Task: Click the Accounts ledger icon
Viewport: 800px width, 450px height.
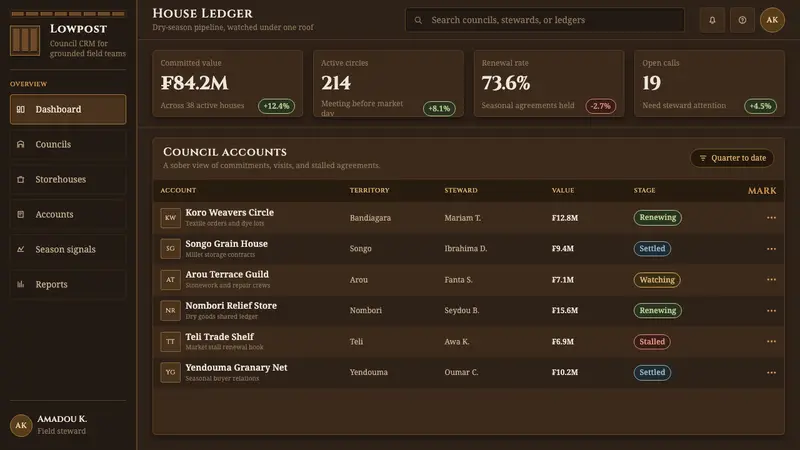Action: tap(21, 214)
